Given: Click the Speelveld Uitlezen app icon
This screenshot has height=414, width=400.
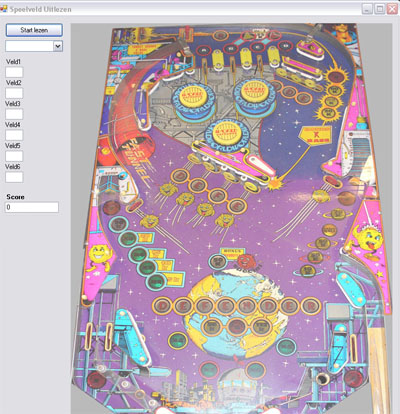Looking at the screenshot, I should (x=4, y=9).
